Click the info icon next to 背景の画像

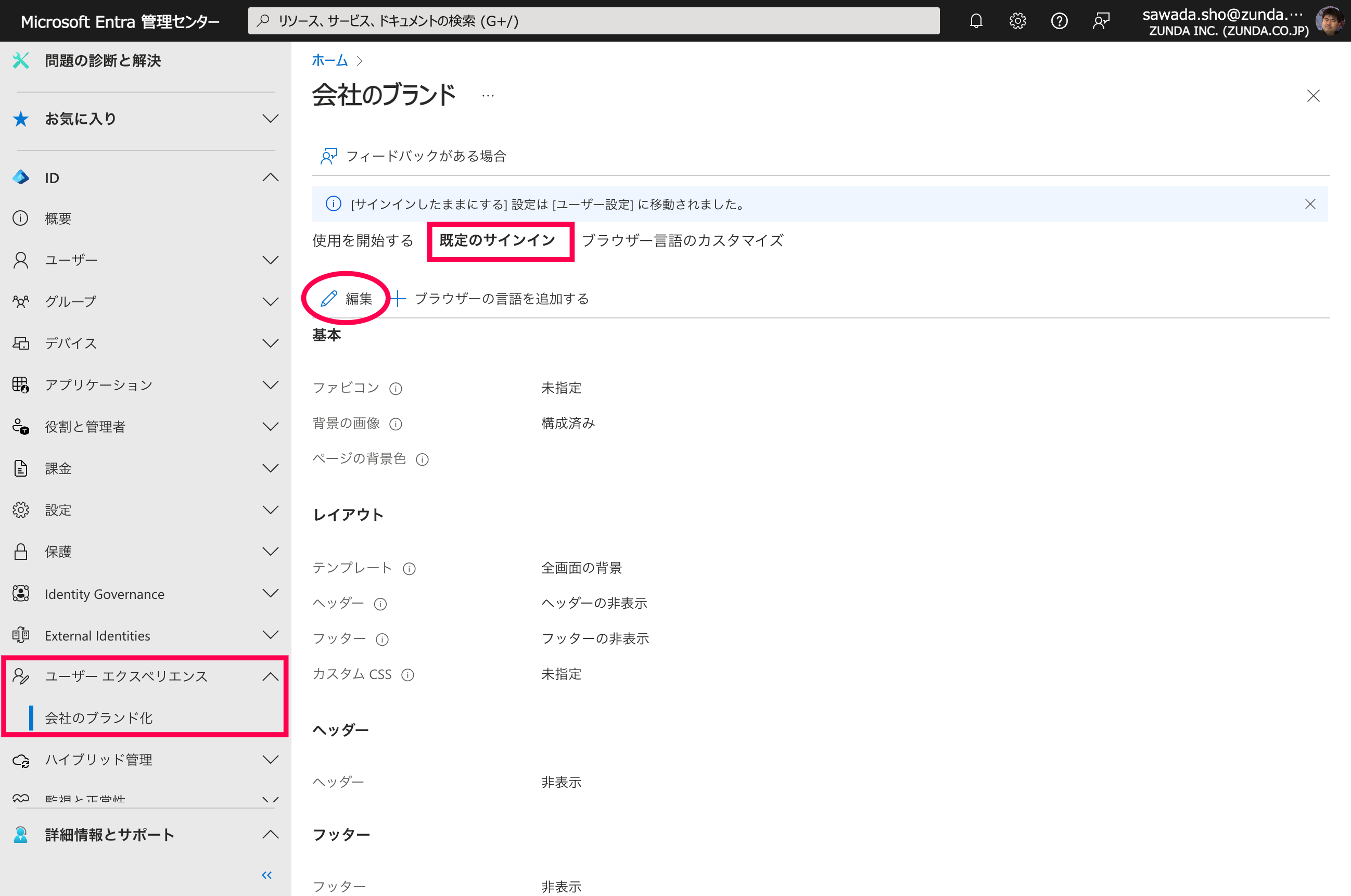pyautogui.click(x=396, y=424)
